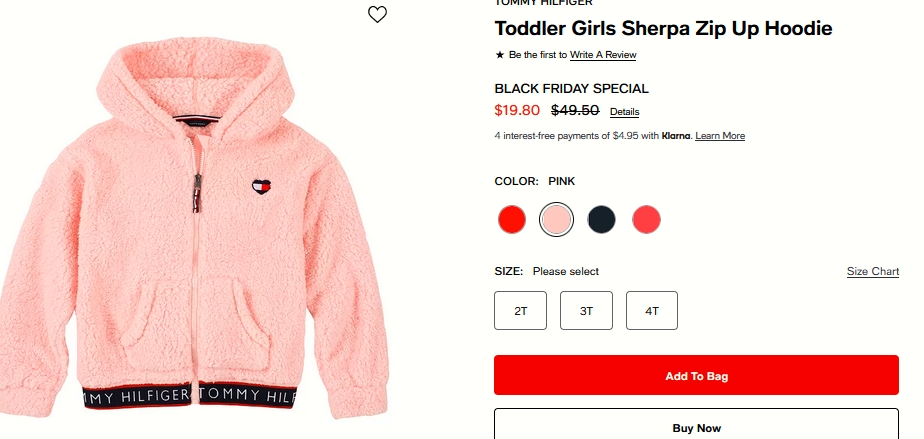Click the Buy Now button
Image resolution: width=924 pixels, height=439 pixels.
[x=697, y=424]
